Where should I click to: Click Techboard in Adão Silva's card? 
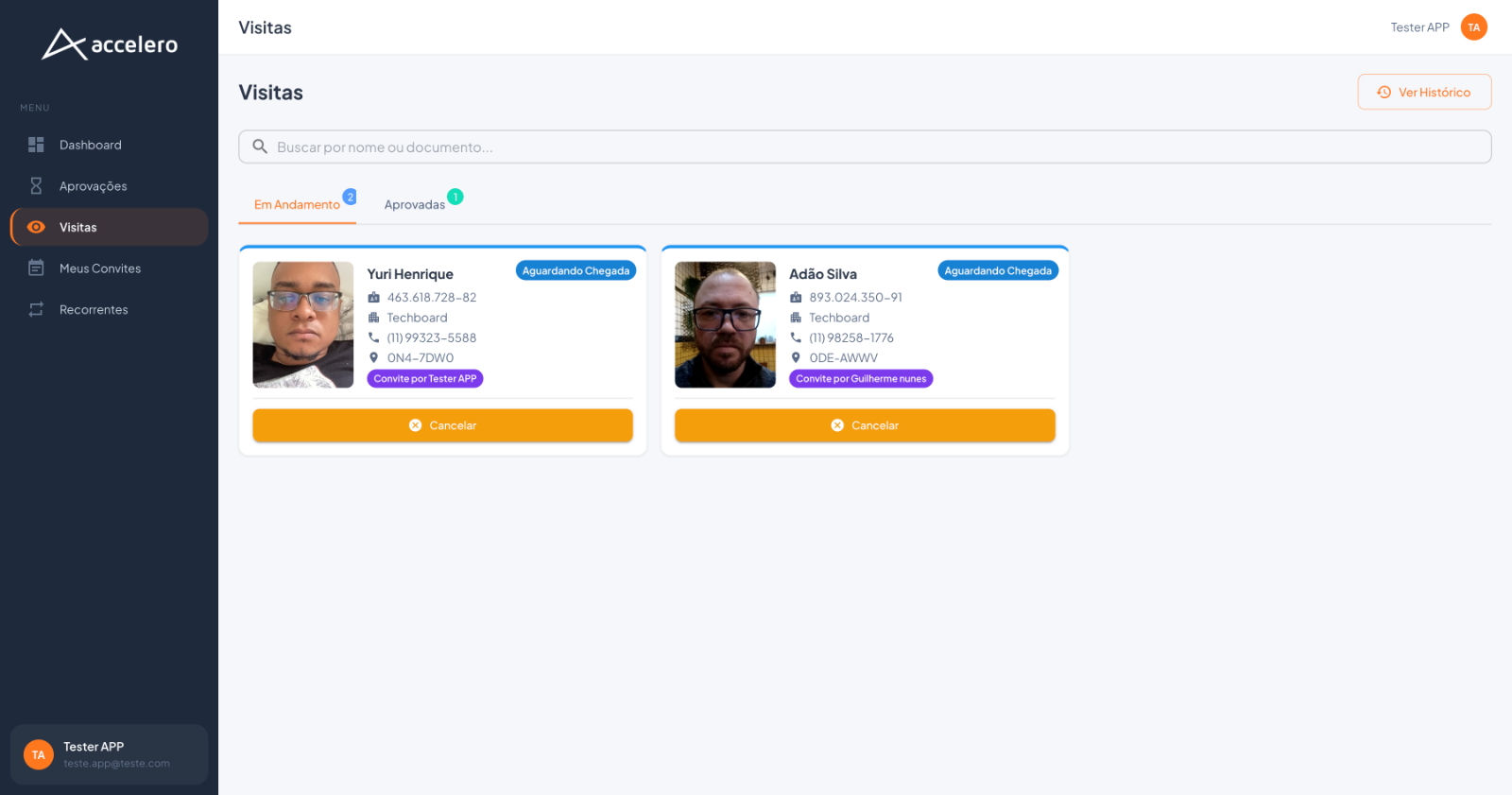(839, 318)
